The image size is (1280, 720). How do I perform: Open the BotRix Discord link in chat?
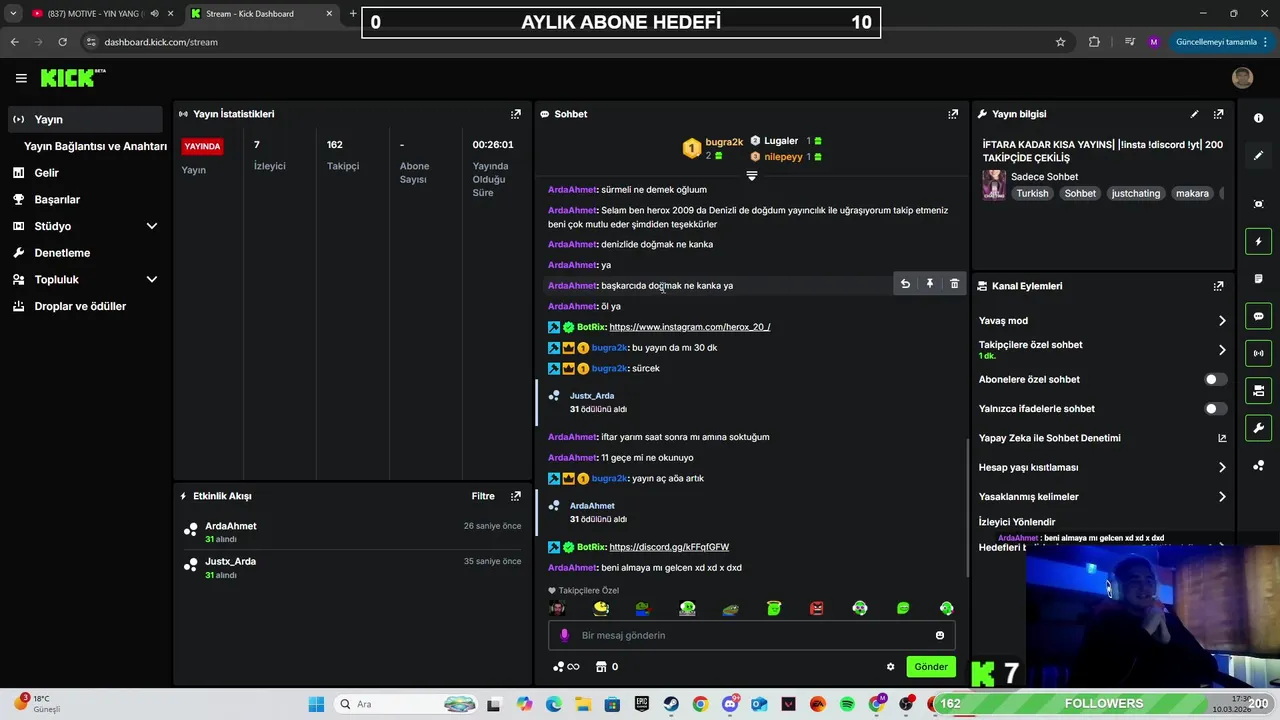coord(669,547)
